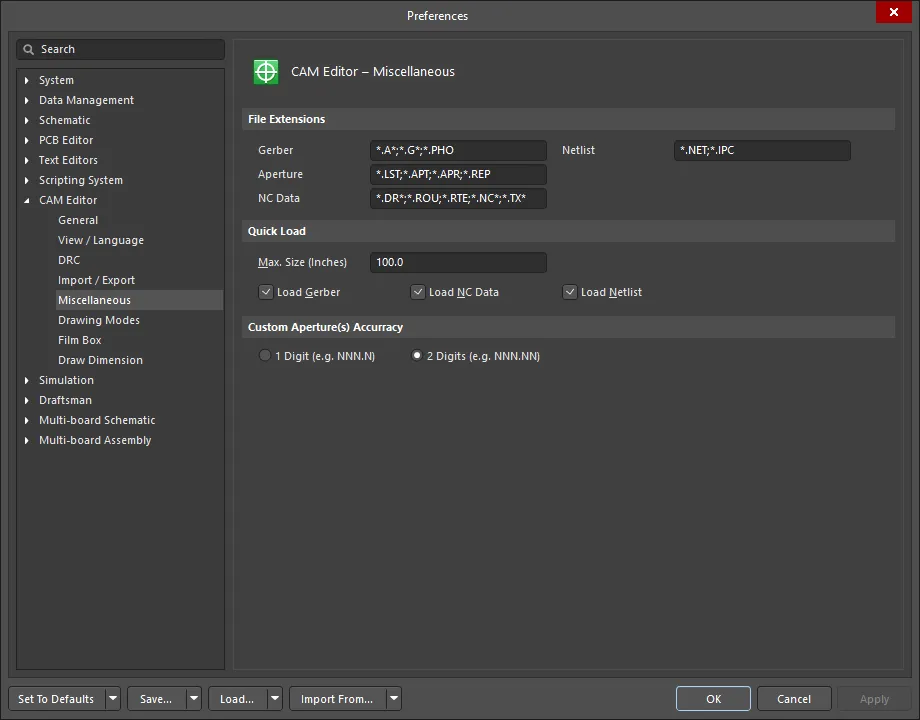
Task: Select the Text Editors category label
Action: [x=68, y=160]
